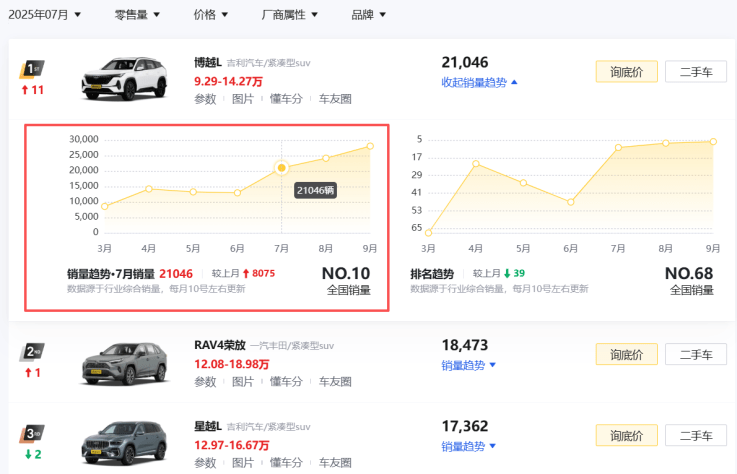Click 4月 data point on sales chart
Viewport: 737px width, 474px height.
coord(149,189)
